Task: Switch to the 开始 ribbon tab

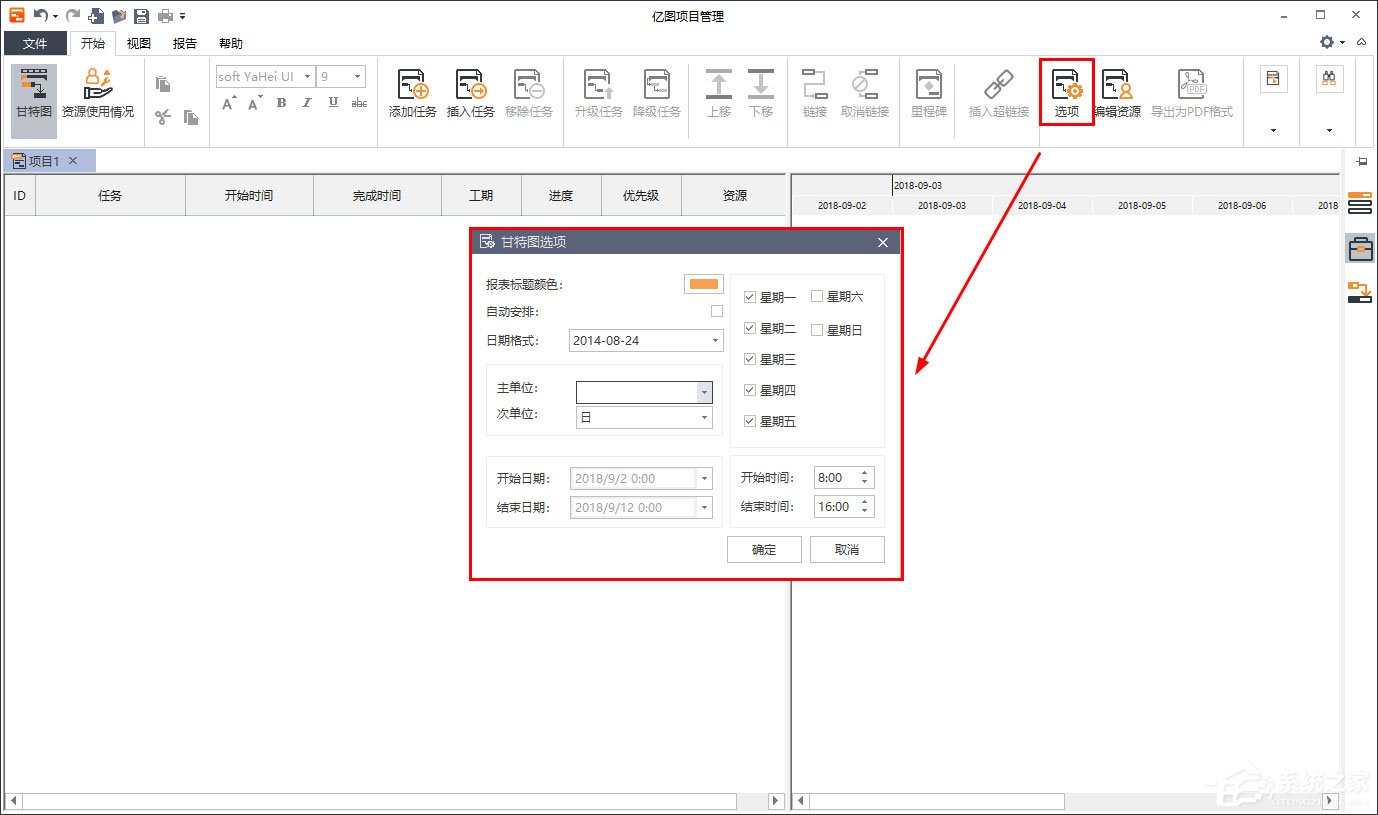Action: pos(93,43)
